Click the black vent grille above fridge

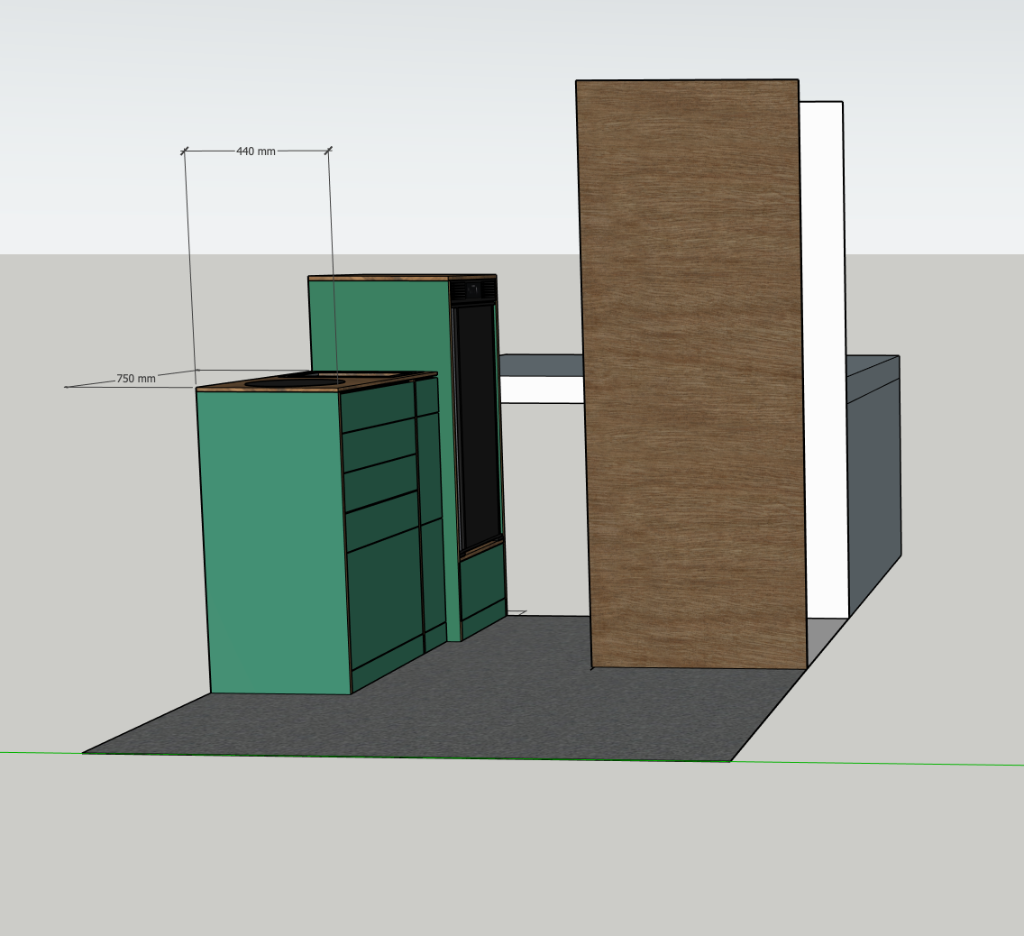tap(474, 289)
